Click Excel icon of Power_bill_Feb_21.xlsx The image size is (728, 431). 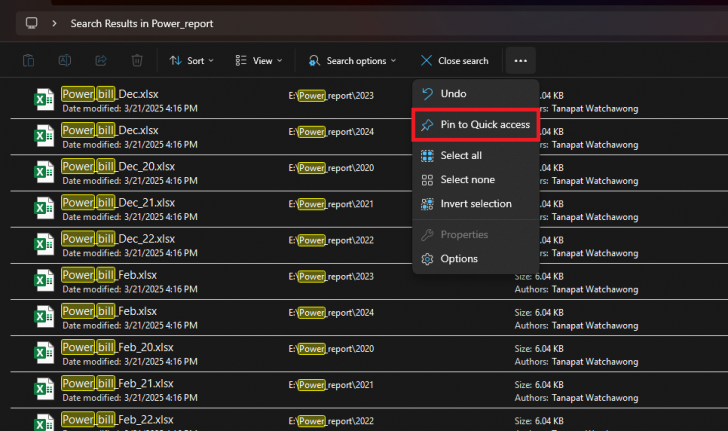pos(44,389)
